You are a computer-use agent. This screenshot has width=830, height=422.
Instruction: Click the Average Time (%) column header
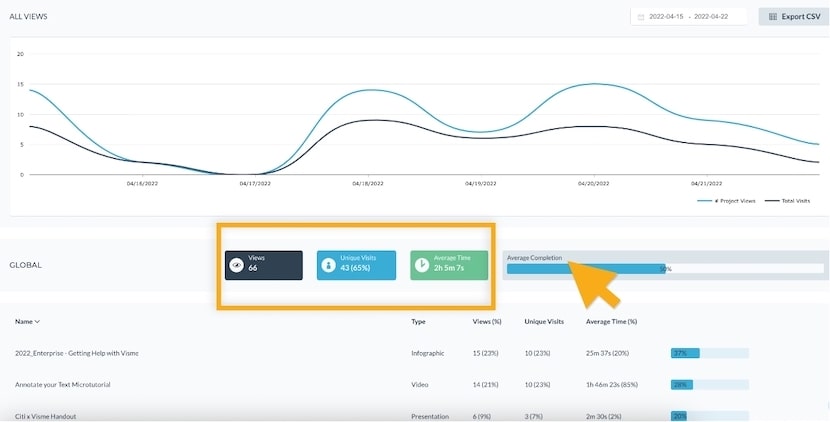click(611, 322)
